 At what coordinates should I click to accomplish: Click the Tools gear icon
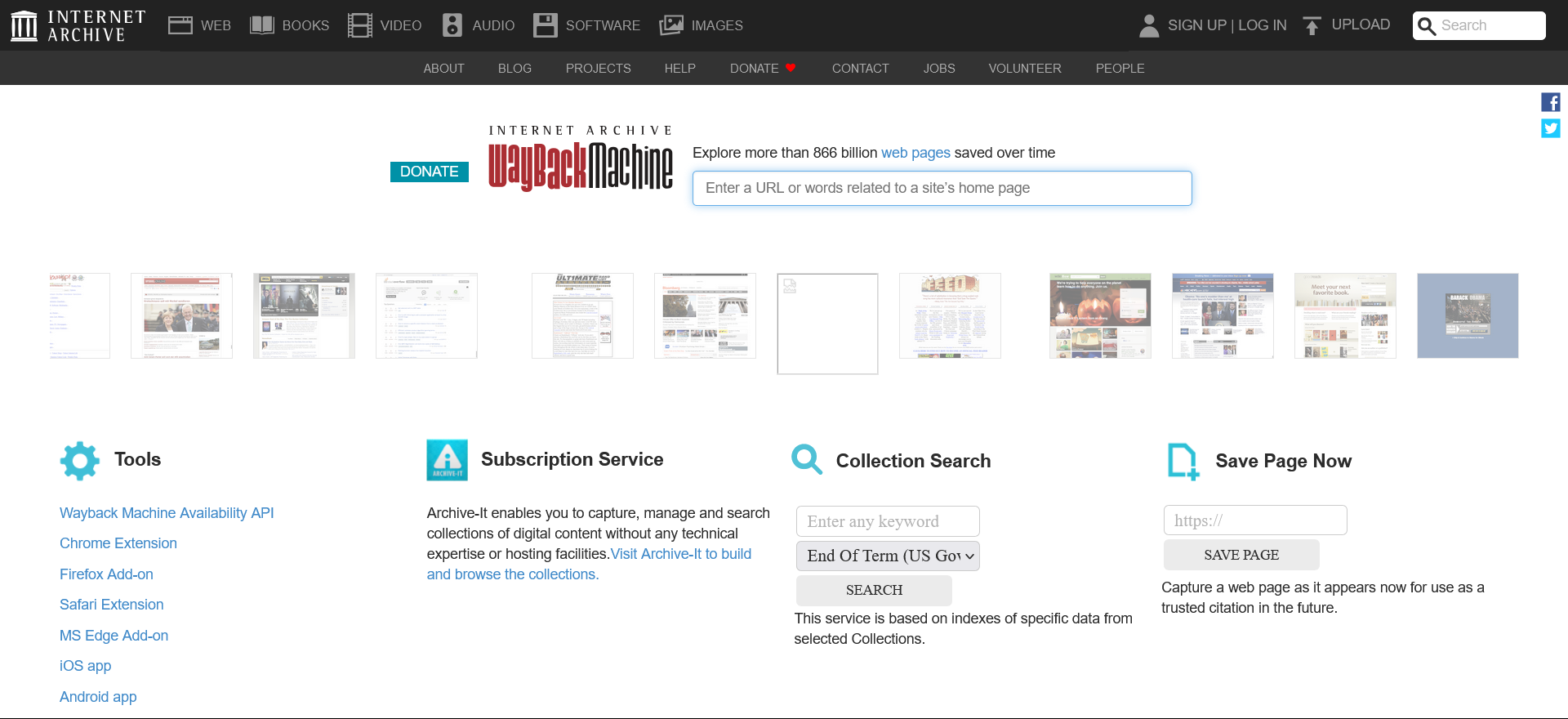(x=80, y=461)
